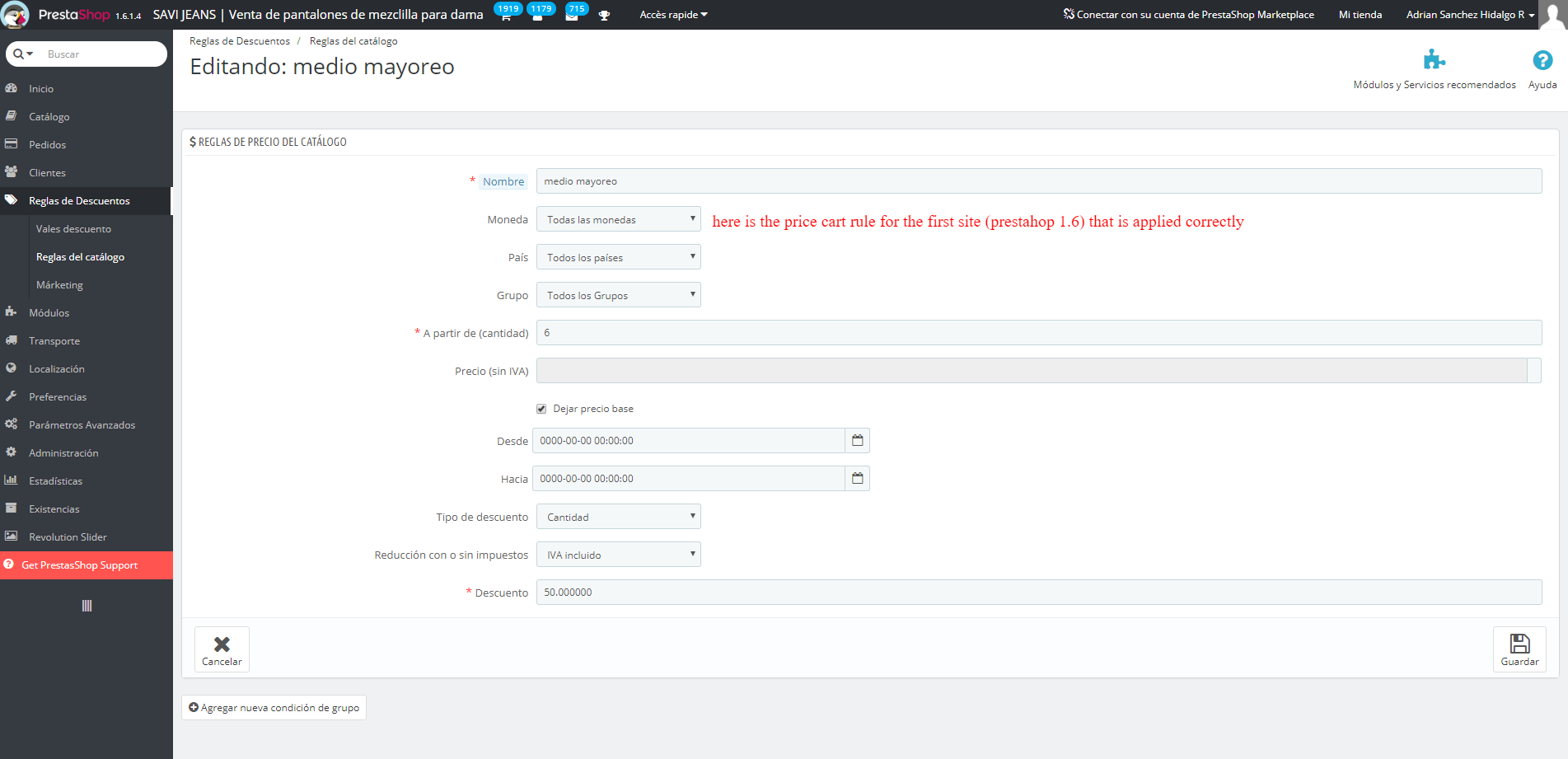Open Adrian Sanchez Hidalgo account menu
Viewport: 1568px width, 759px height.
[x=1470, y=15]
